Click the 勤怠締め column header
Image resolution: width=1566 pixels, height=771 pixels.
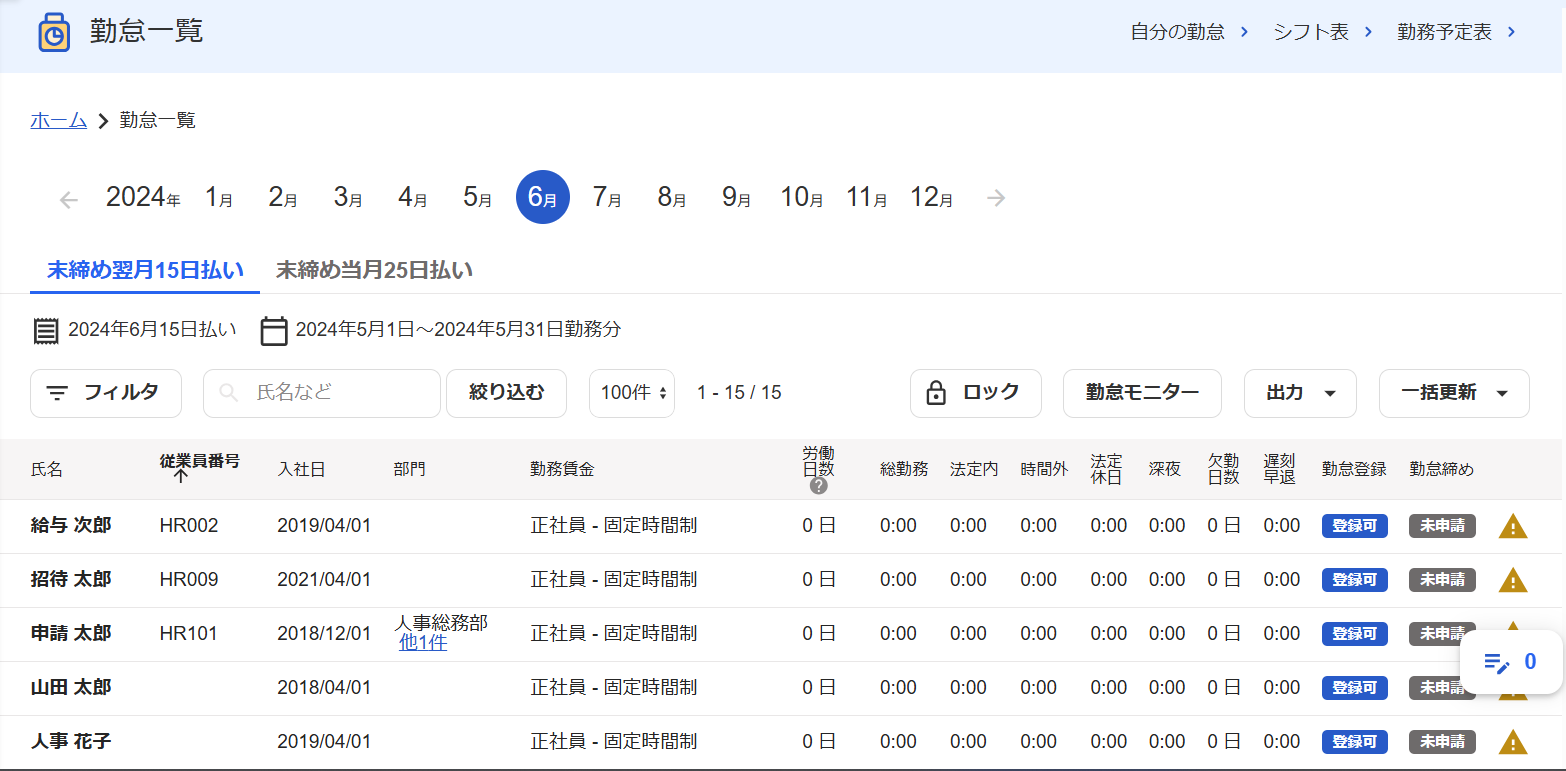1442,469
